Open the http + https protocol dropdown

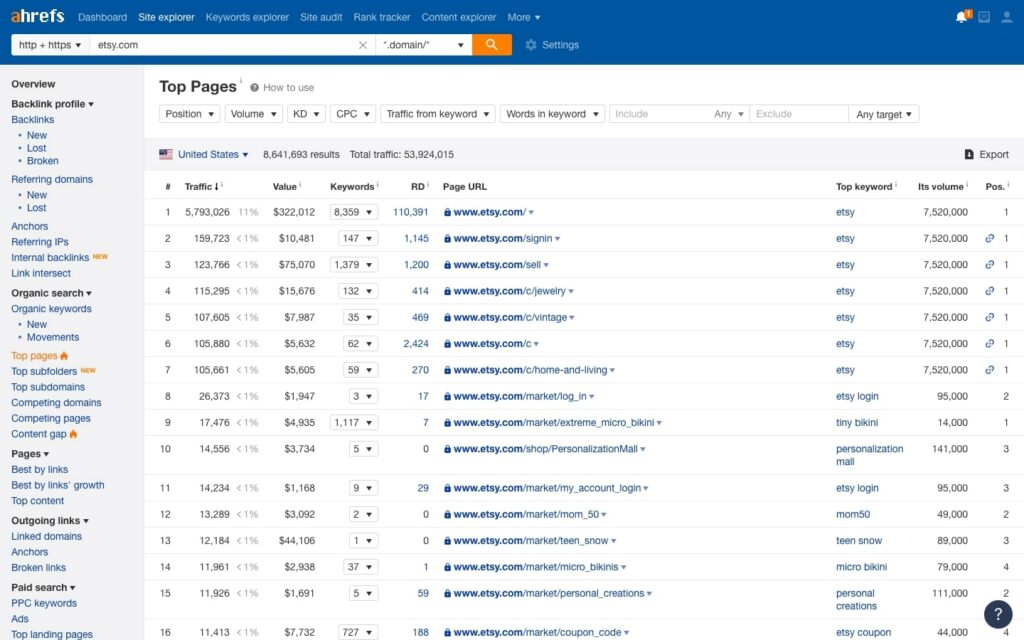coord(50,45)
